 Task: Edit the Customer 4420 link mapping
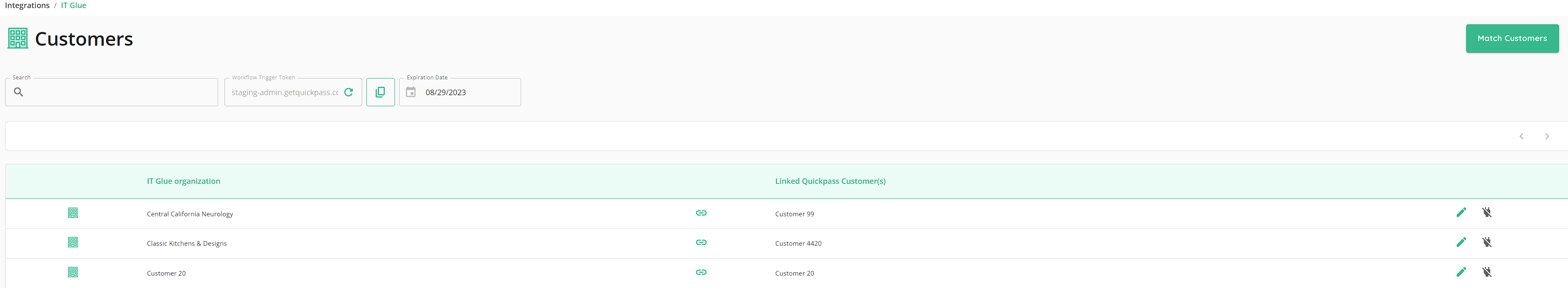tap(1461, 242)
